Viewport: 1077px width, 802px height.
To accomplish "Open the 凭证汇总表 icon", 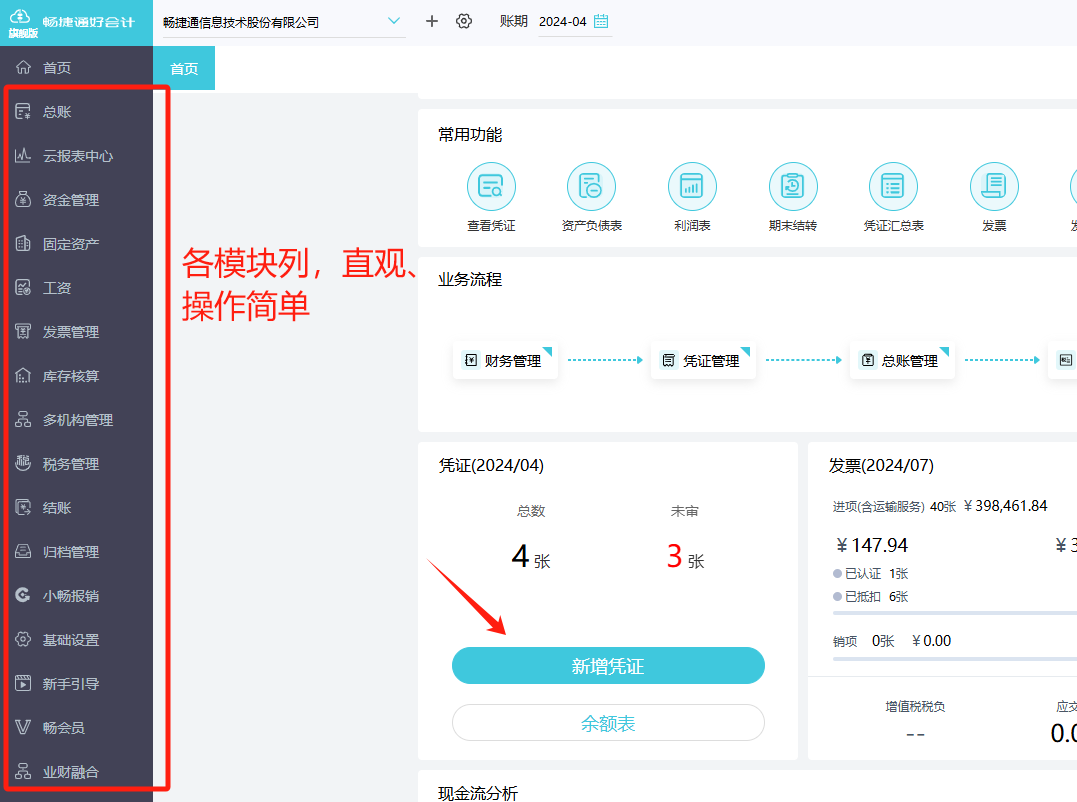I will (893, 186).
